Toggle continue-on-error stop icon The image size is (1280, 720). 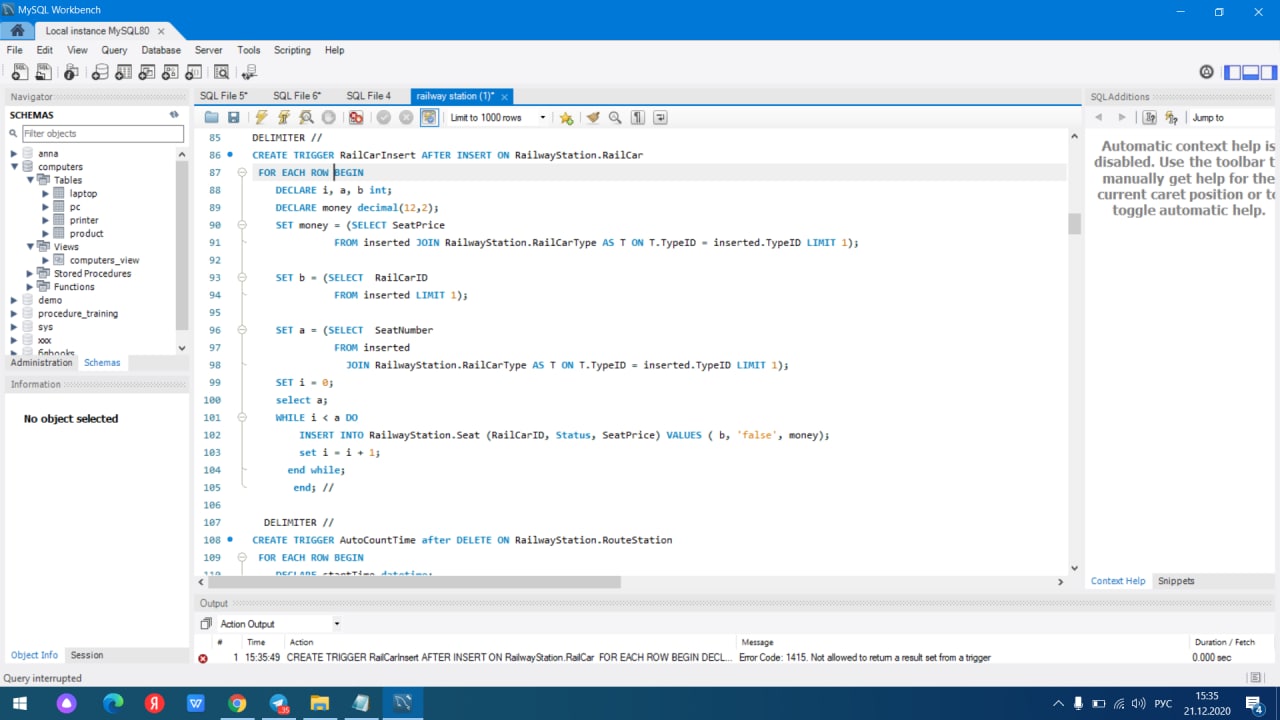click(356, 118)
